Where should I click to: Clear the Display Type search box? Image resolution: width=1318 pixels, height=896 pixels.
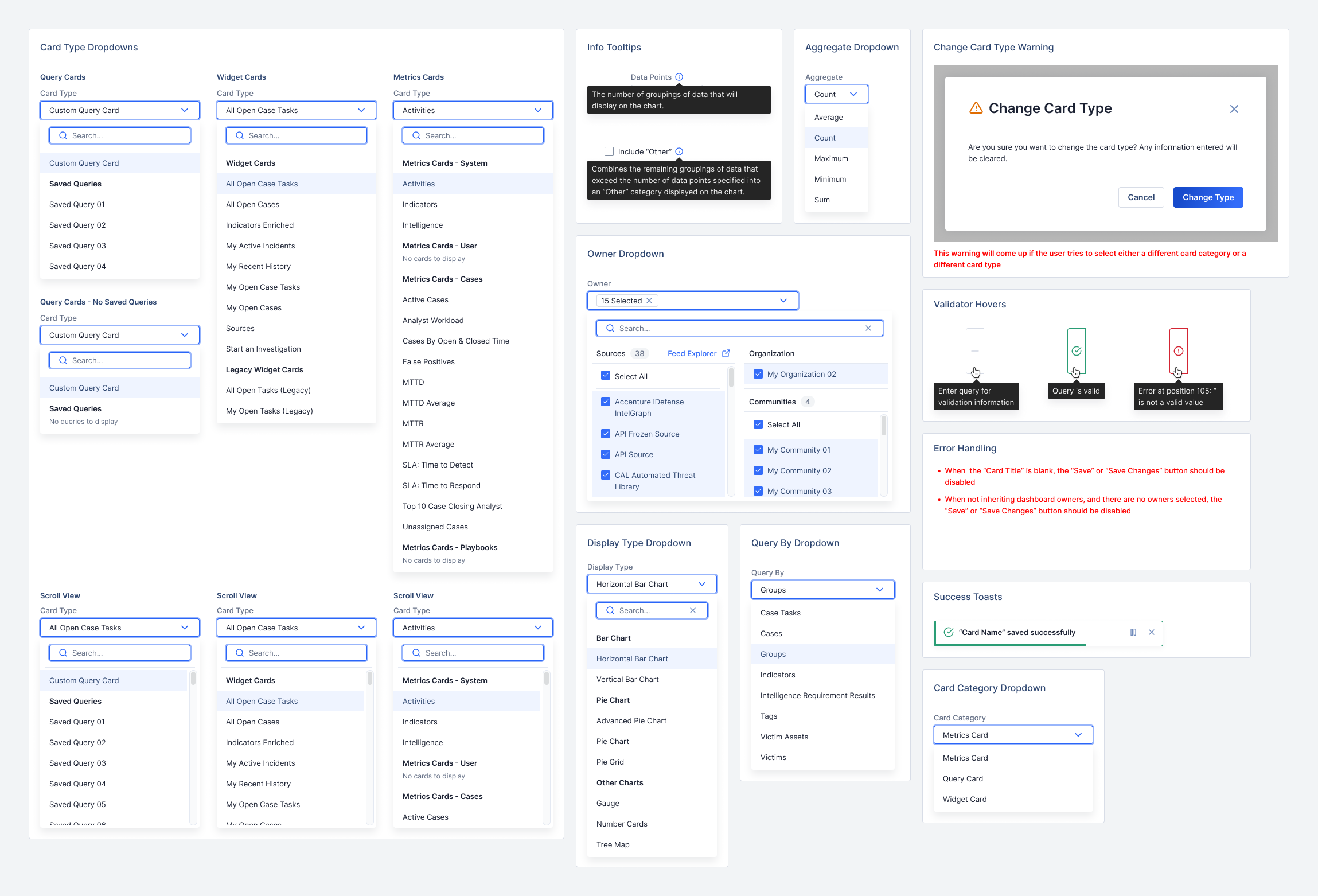click(x=693, y=610)
